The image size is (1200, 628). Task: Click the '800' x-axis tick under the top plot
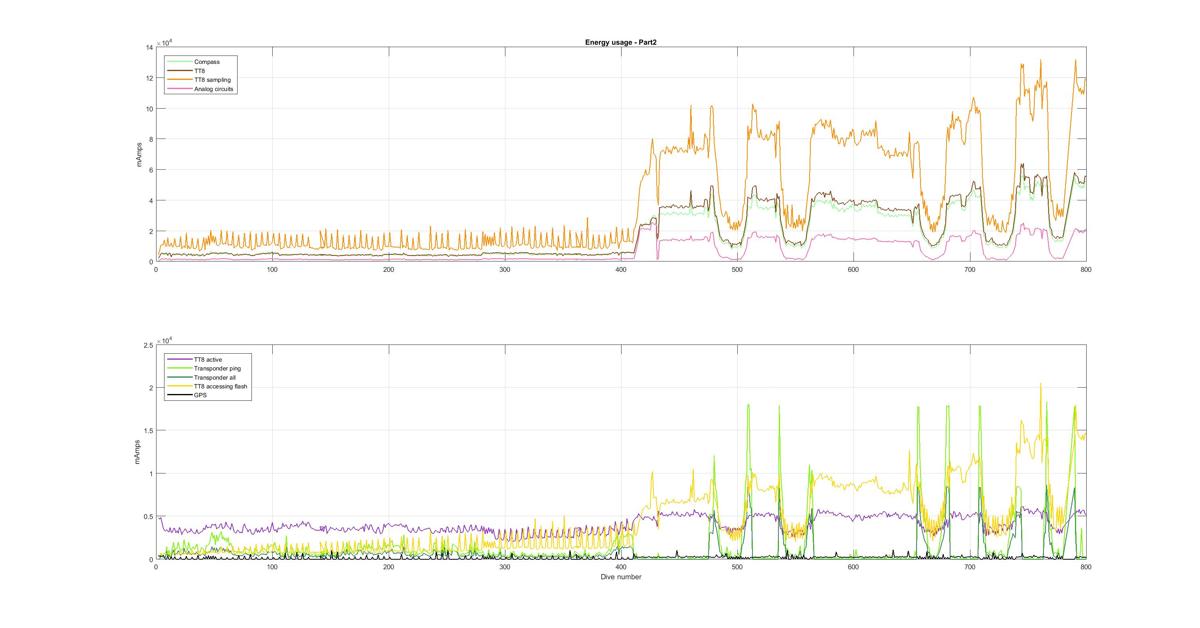pos(1086,270)
